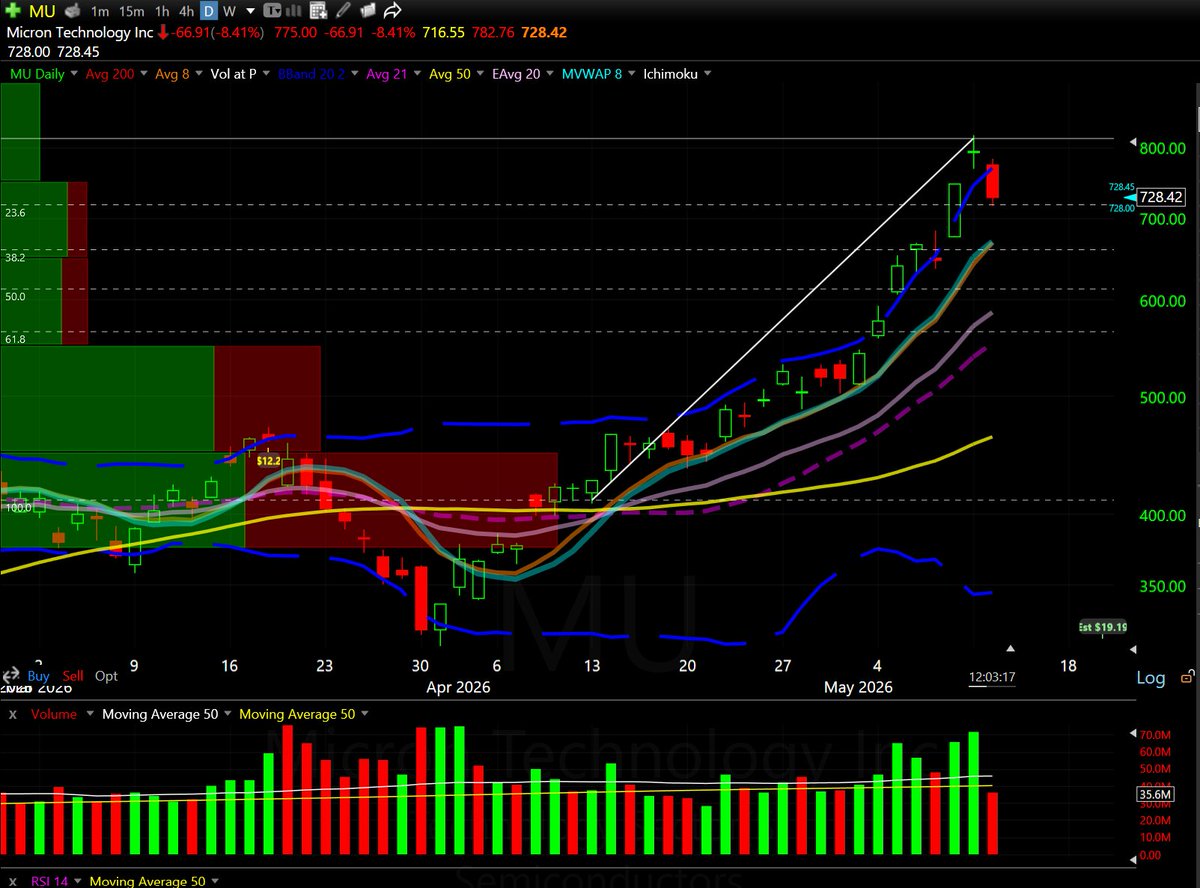Viewport: 1200px width, 888px height.
Task: Select the W weekly timeframe button
Action: pyautogui.click(x=229, y=11)
